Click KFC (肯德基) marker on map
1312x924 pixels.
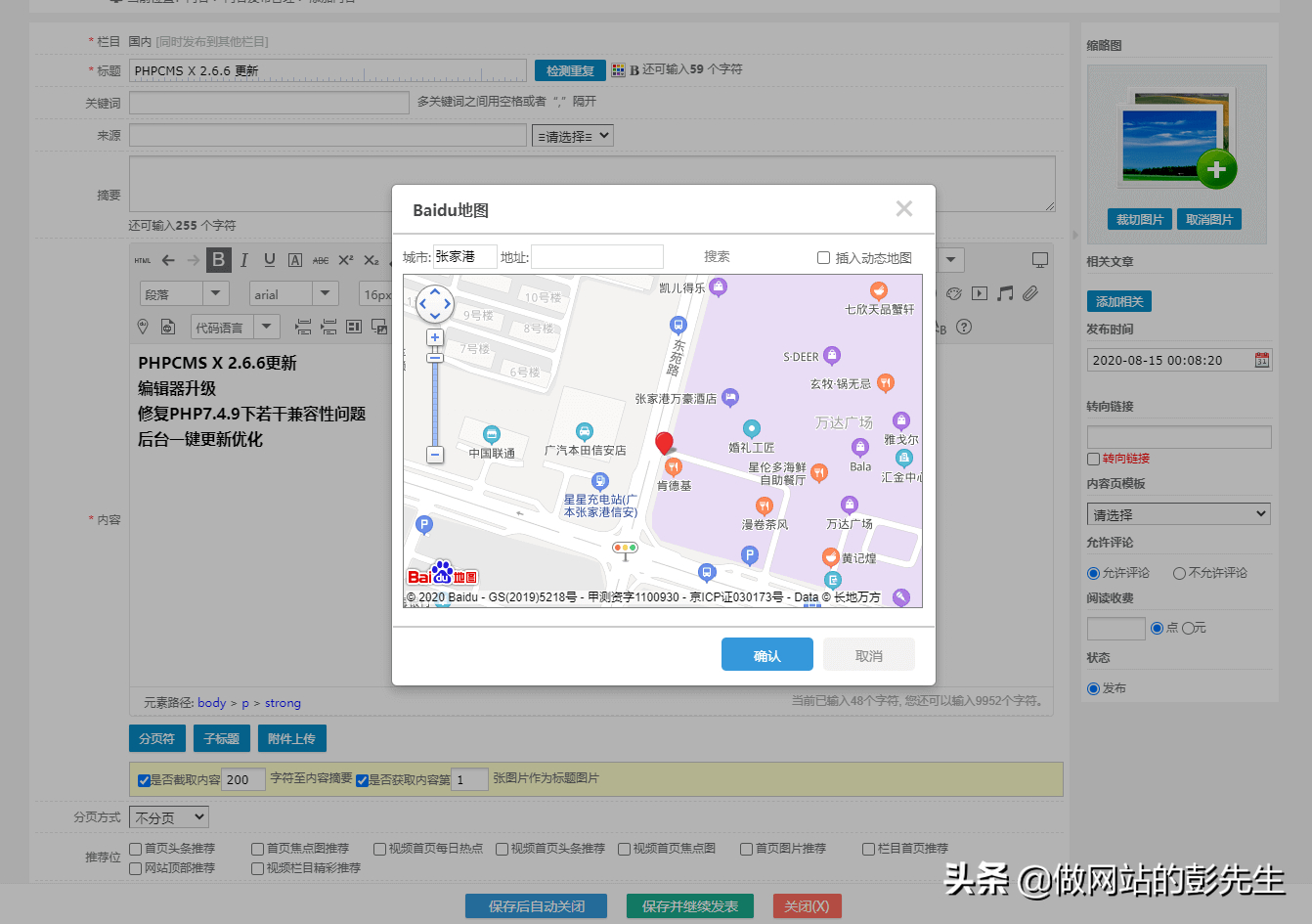[x=674, y=467]
